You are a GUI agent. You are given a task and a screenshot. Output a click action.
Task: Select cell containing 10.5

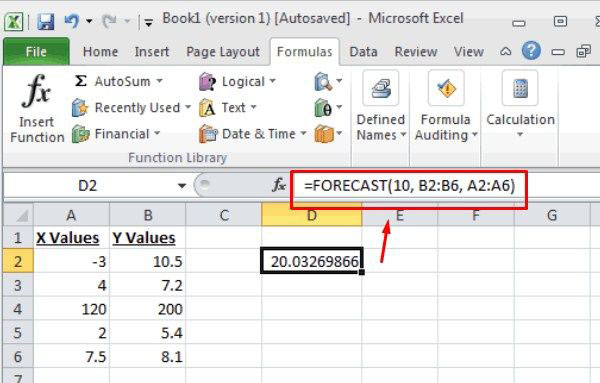pos(148,261)
